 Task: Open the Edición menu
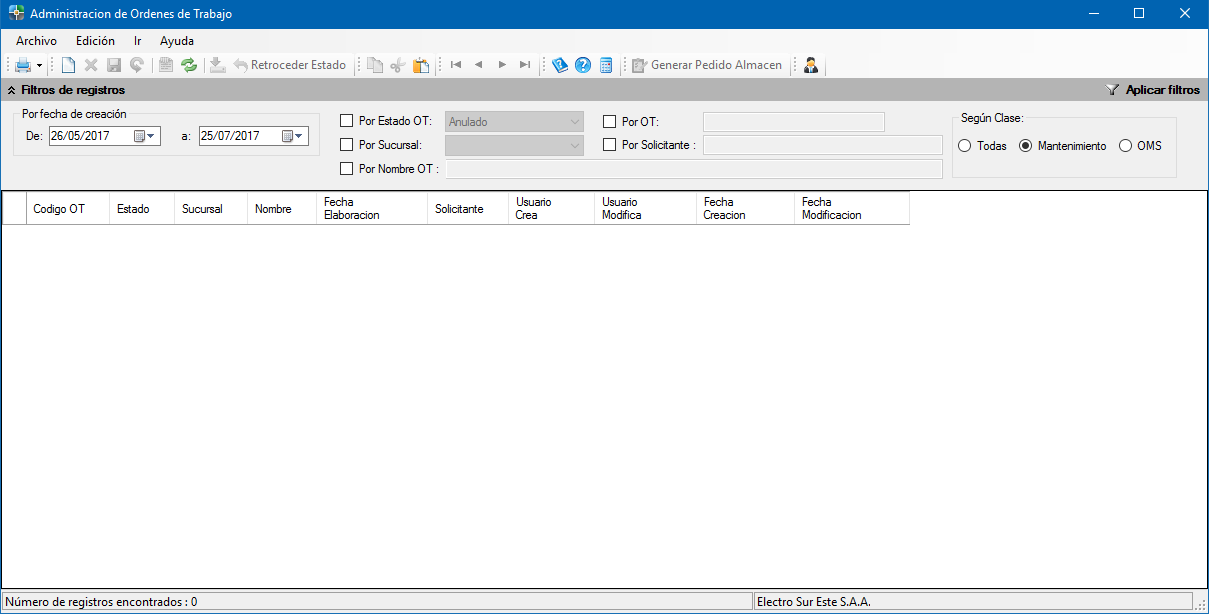click(x=95, y=41)
